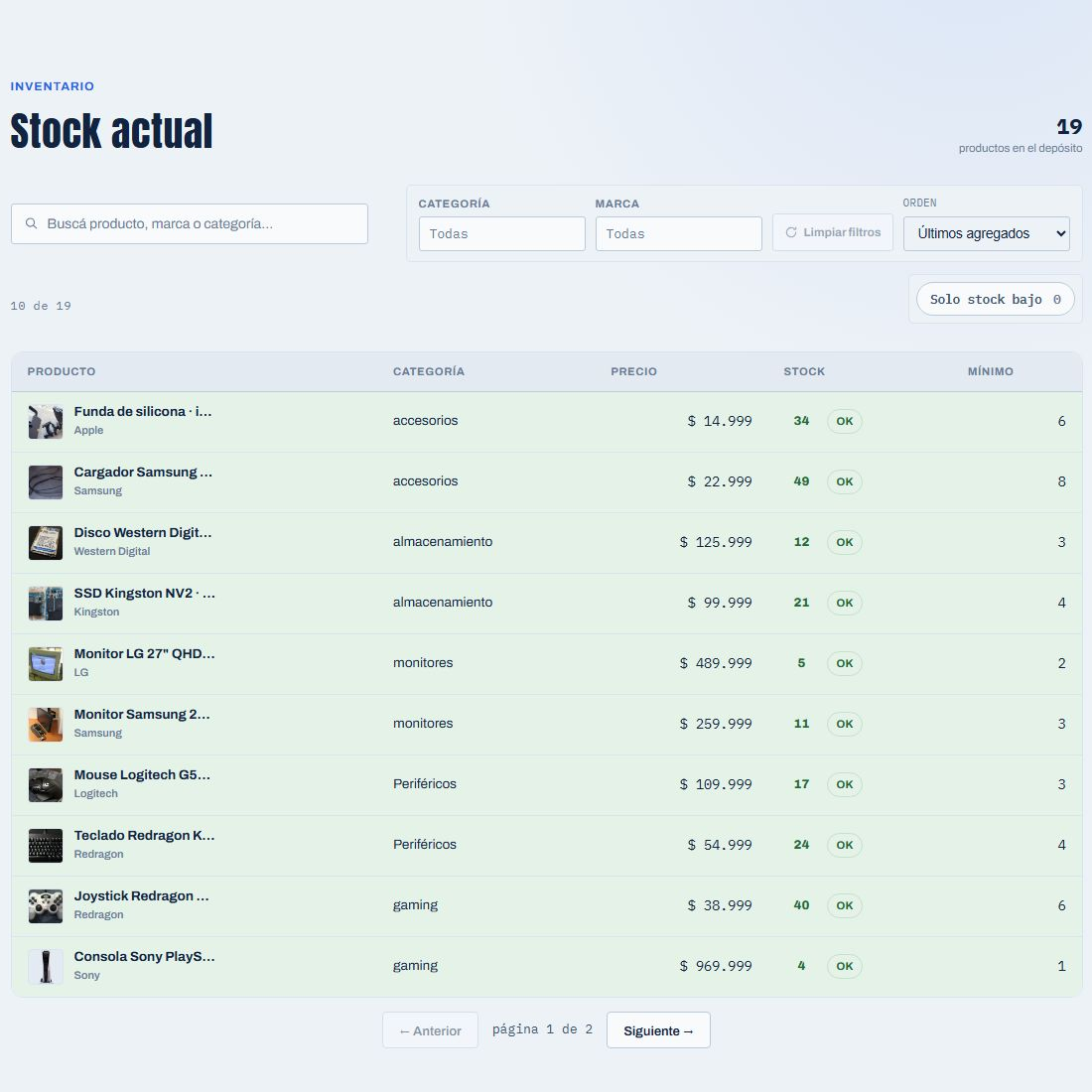The image size is (1092, 1092).
Task: Sort by the Stock column header
Action: (x=804, y=371)
